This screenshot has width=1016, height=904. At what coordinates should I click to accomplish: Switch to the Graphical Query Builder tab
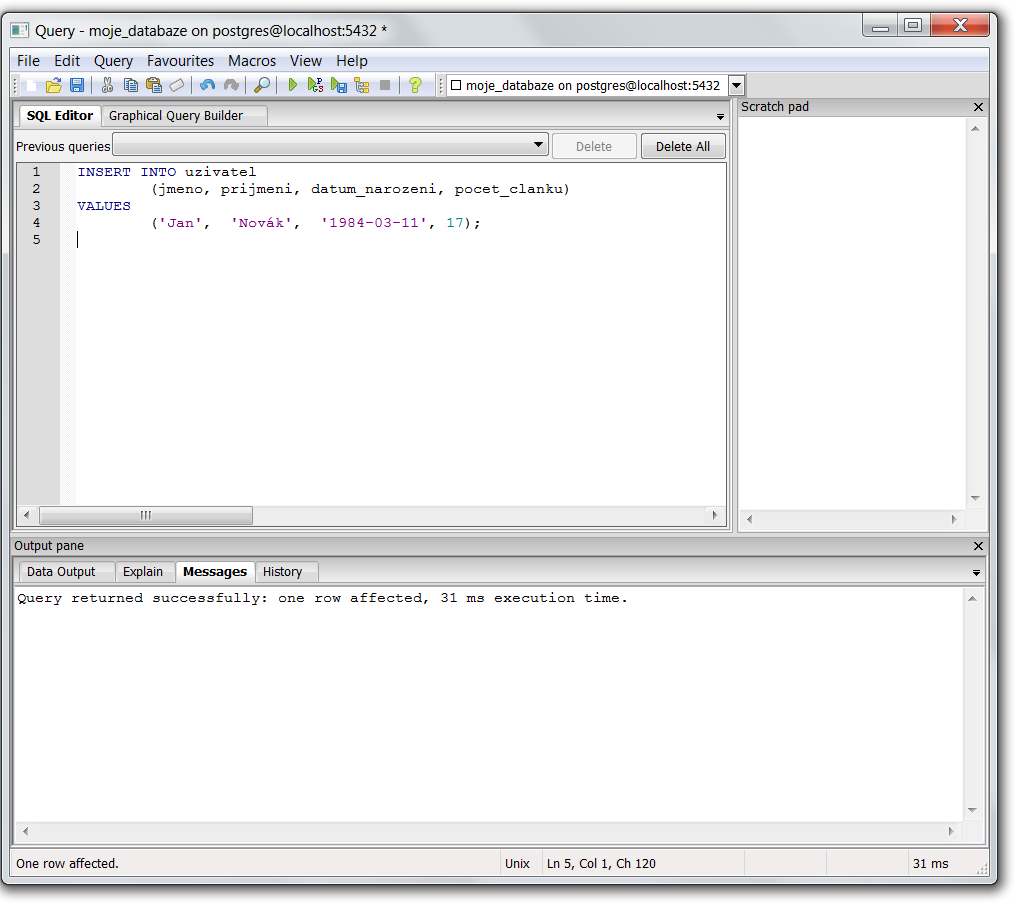pyautogui.click(x=176, y=116)
